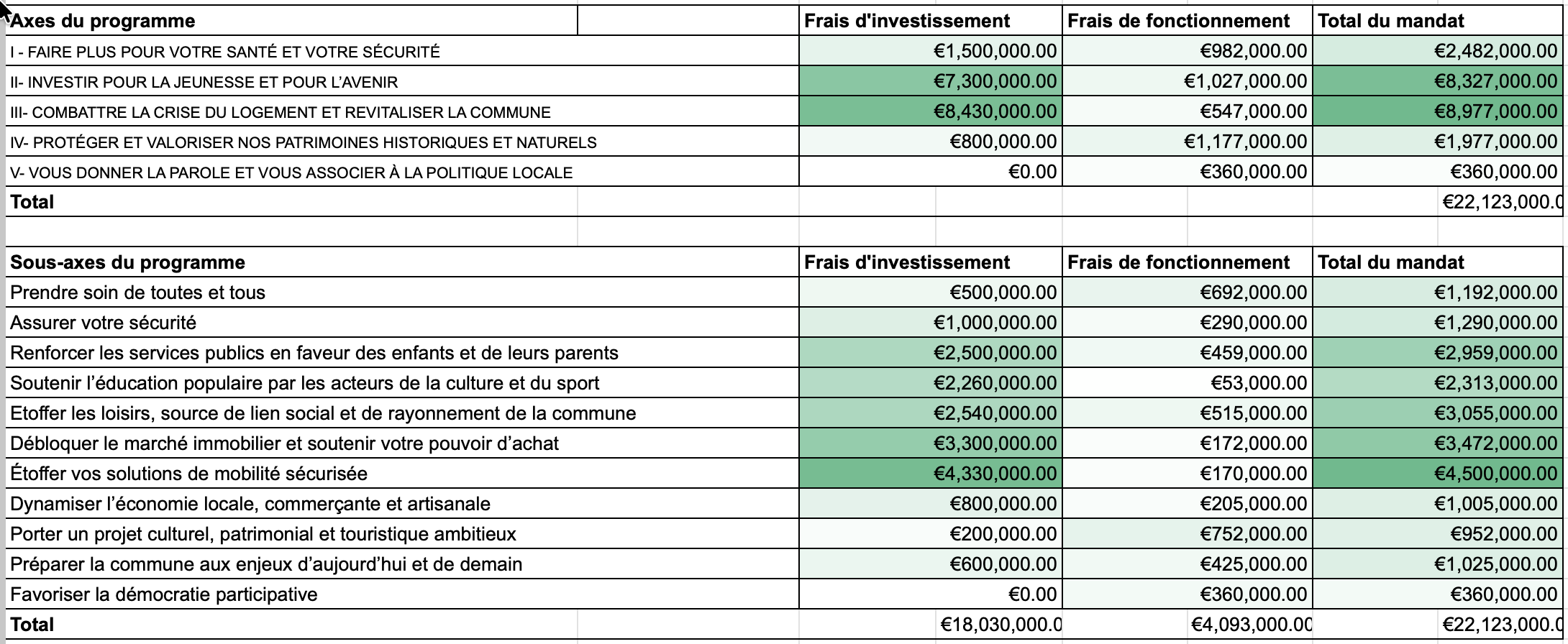The height and width of the screenshot is (644, 1568).
Task: Click the 'V- VOUS DONNER LA PAROLE' row label
Action: (291, 172)
